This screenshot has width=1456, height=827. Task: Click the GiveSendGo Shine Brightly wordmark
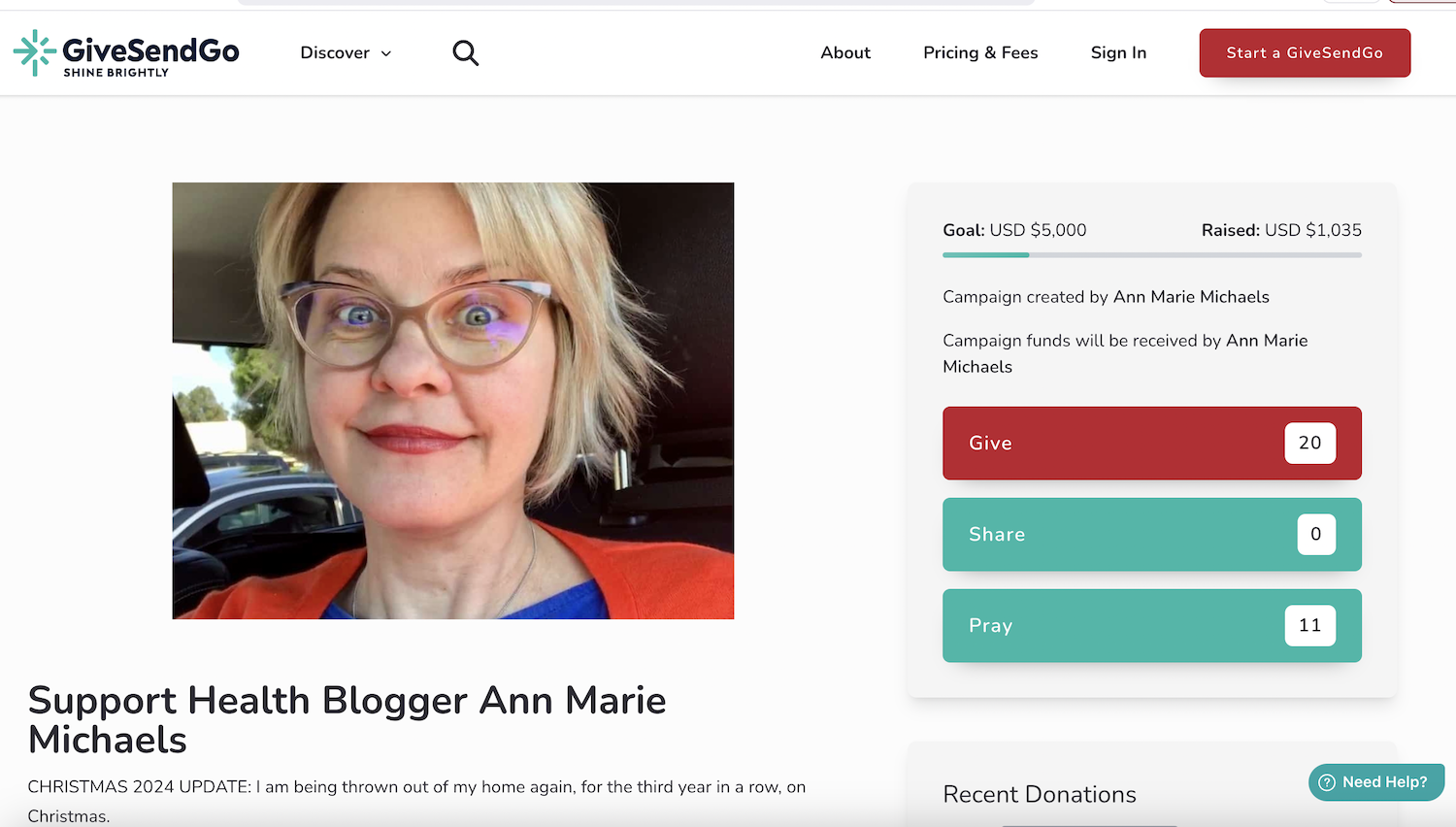pyautogui.click(x=150, y=55)
